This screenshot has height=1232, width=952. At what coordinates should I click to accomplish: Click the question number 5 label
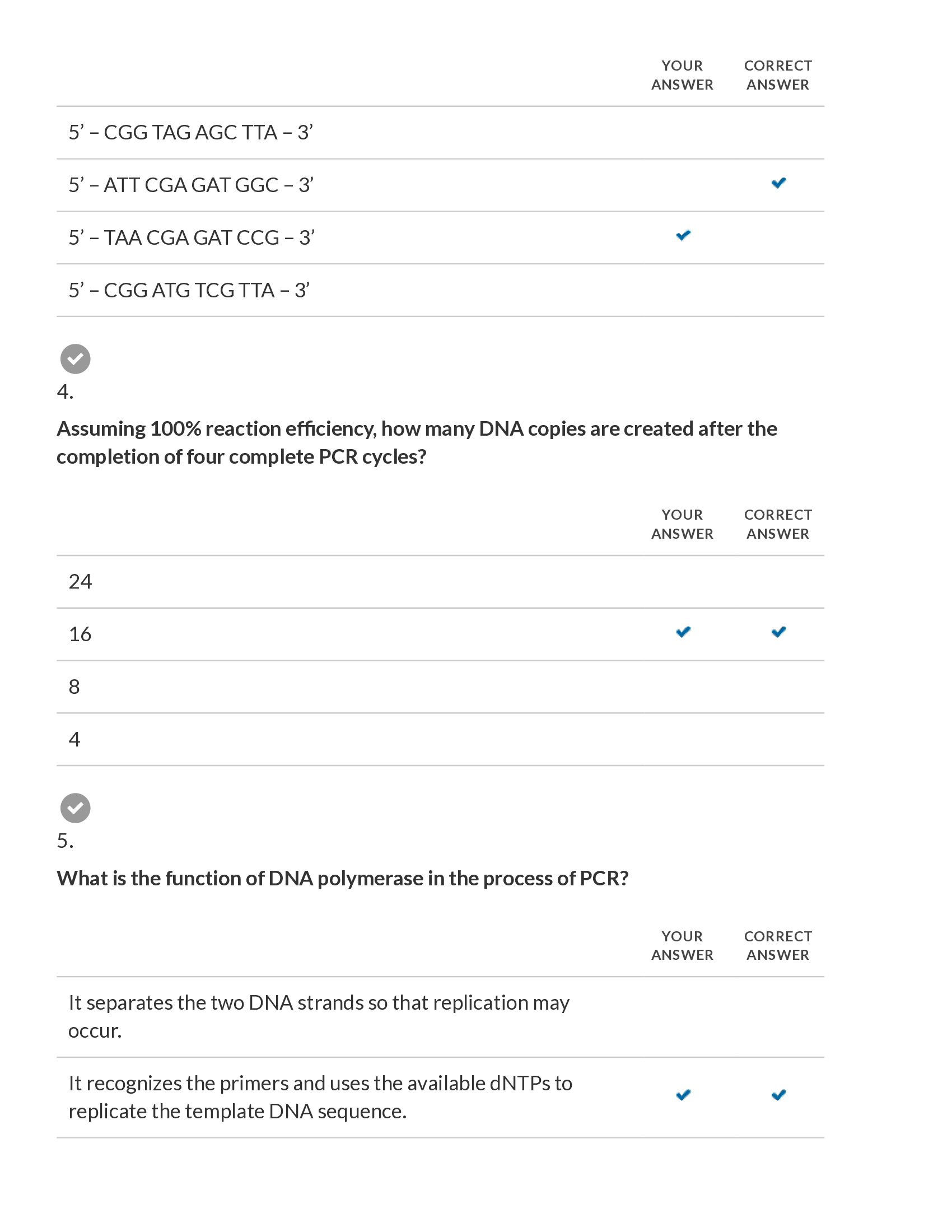[65, 841]
